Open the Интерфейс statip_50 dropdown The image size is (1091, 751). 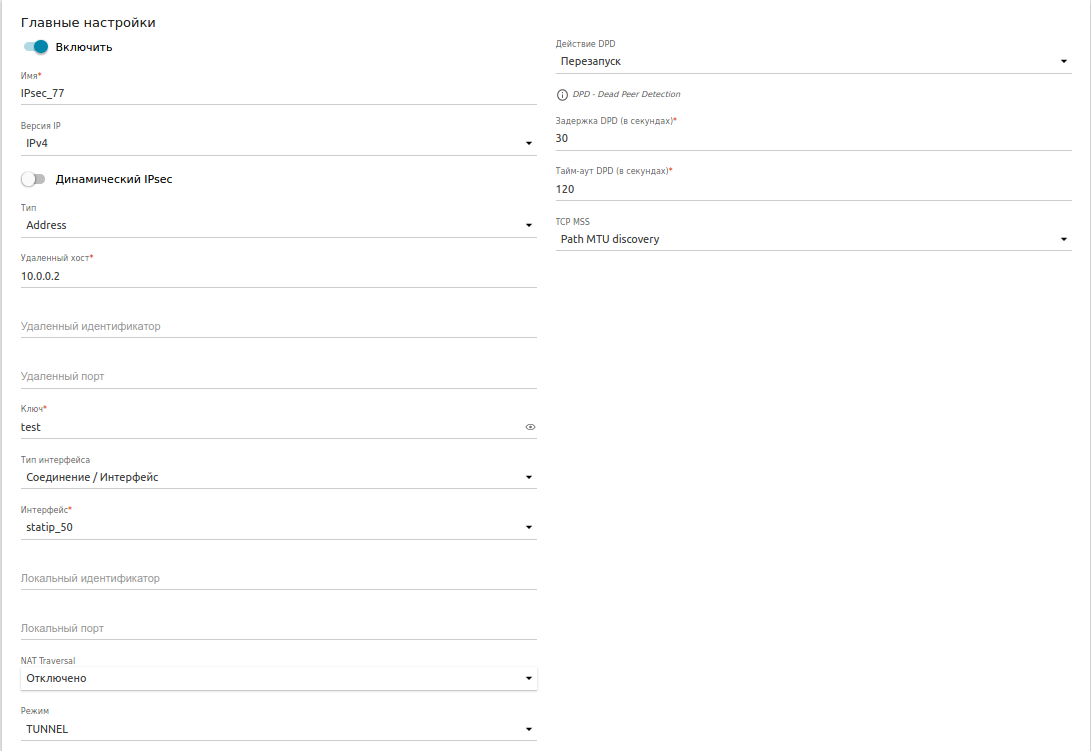pyautogui.click(x=278, y=527)
